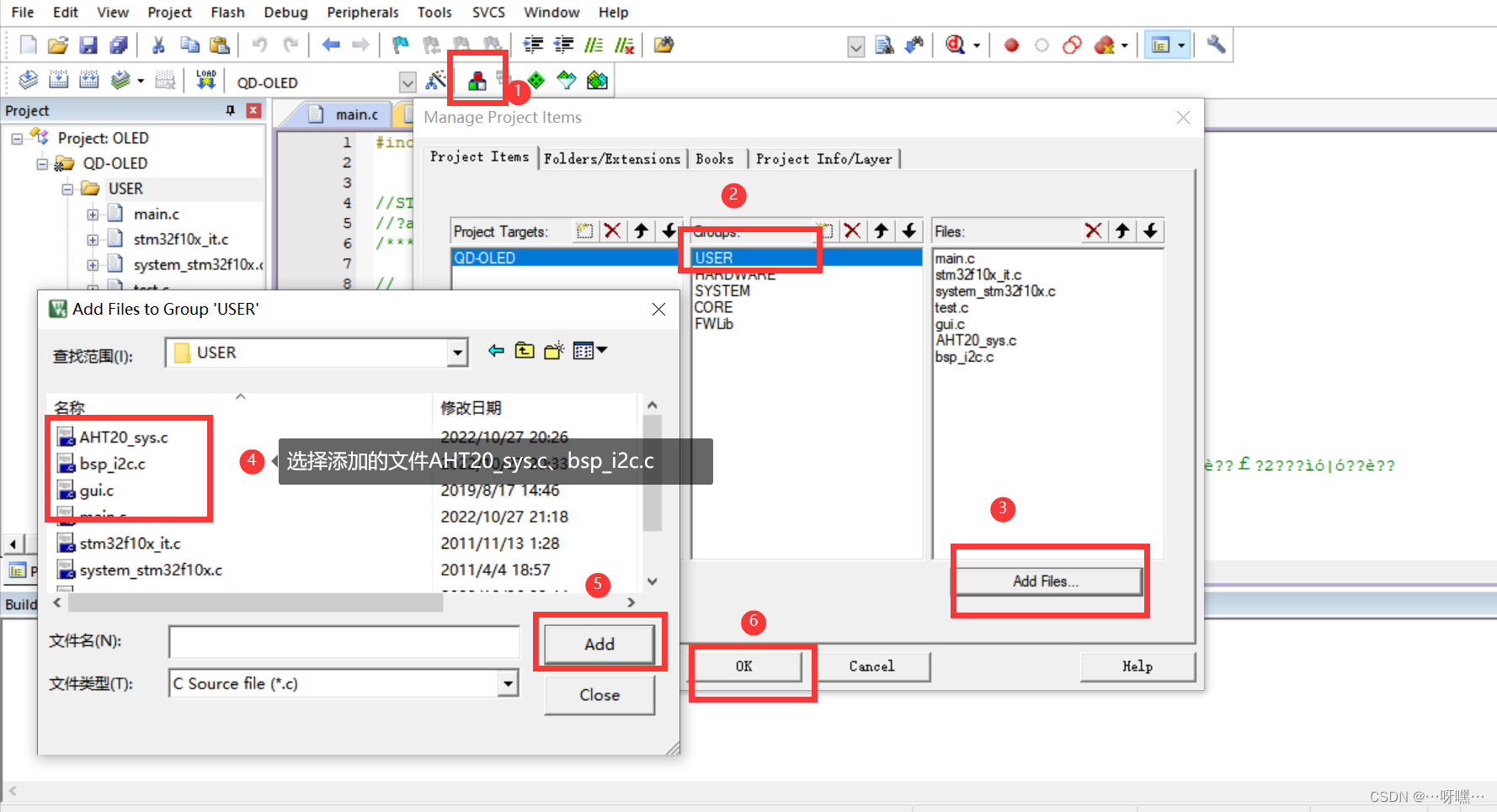Click the Indent selected lines icon

click(533, 45)
